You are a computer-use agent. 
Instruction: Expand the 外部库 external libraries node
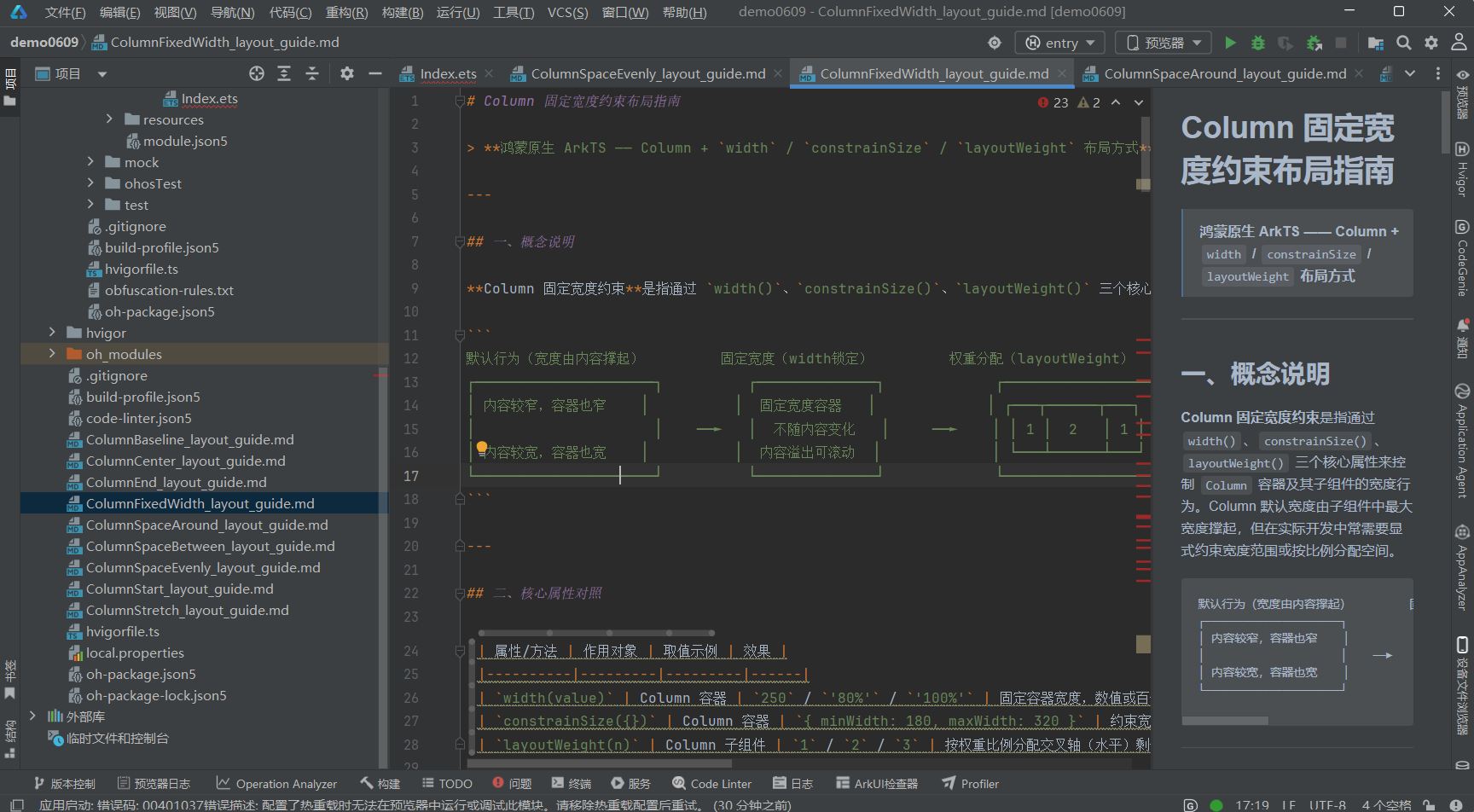pos(32,716)
